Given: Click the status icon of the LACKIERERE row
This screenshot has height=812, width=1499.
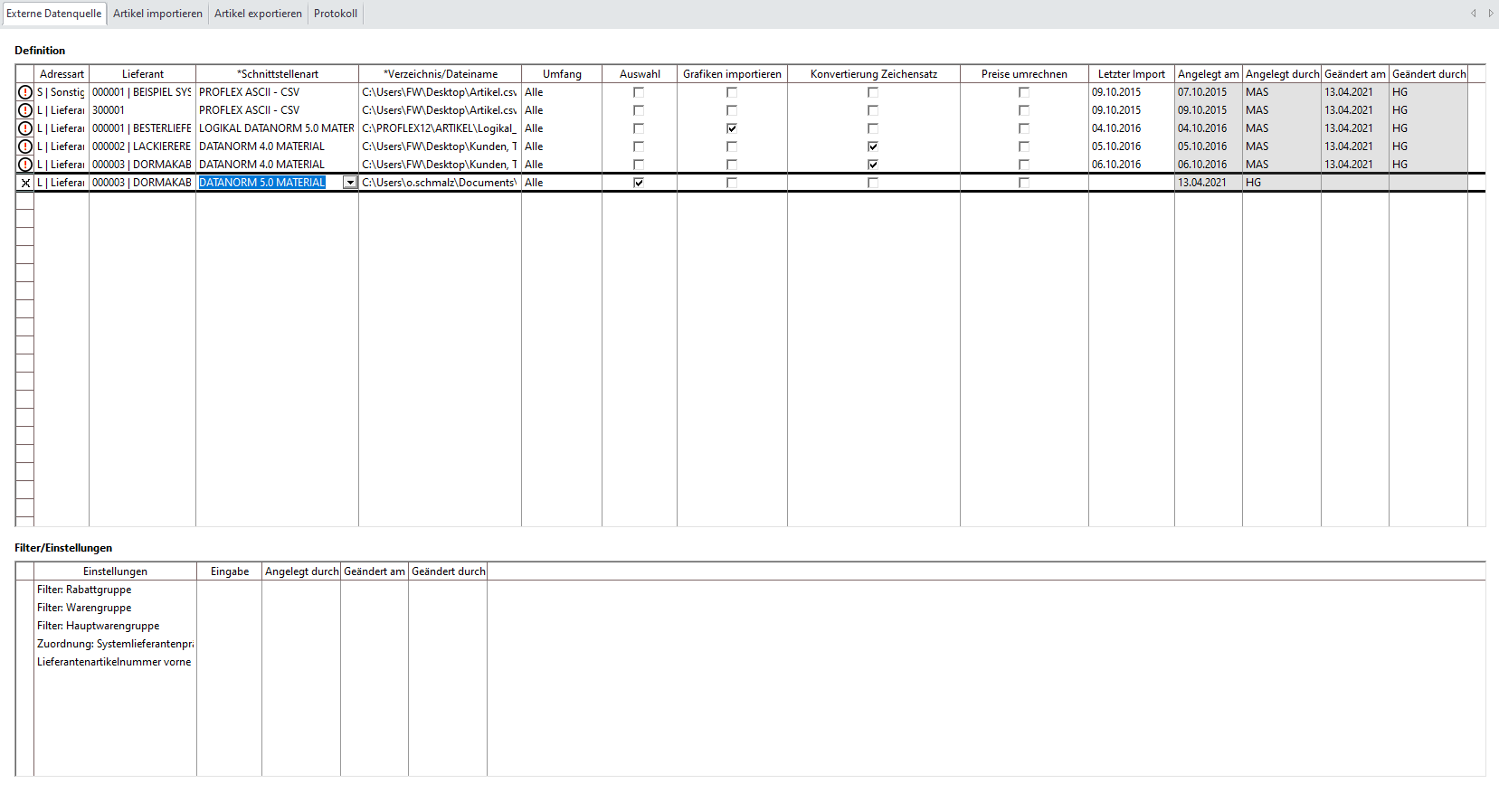Looking at the screenshot, I should point(25,146).
